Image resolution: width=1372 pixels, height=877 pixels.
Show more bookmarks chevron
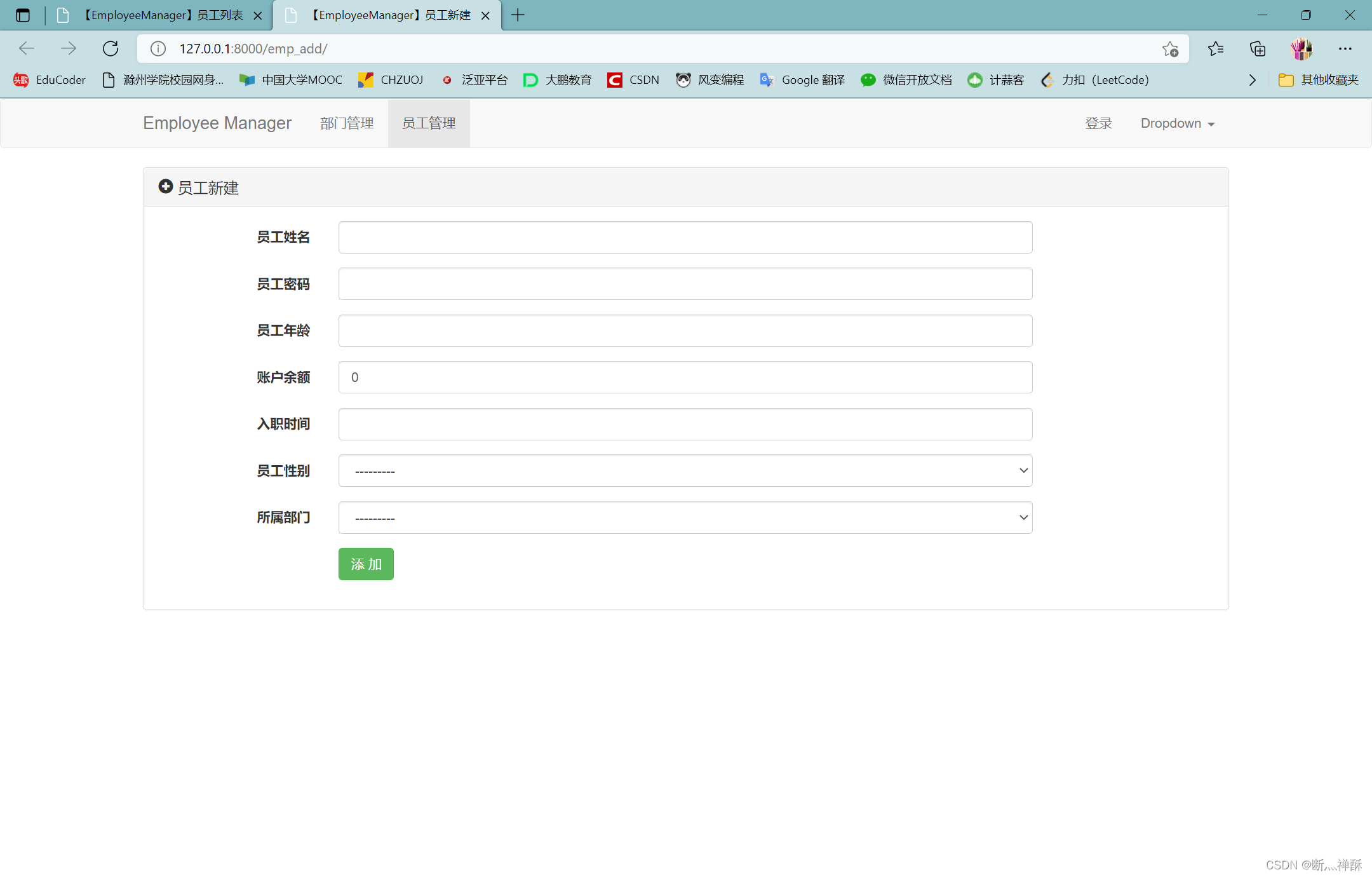[x=1252, y=79]
